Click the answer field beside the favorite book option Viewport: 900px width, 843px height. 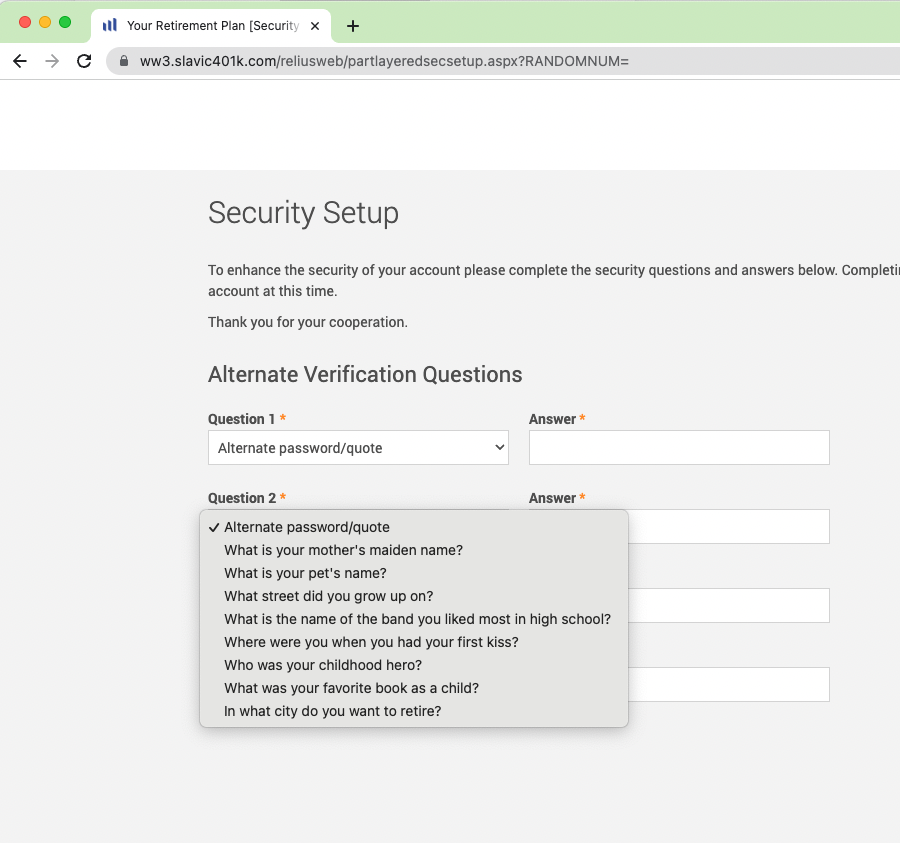pyautogui.click(x=729, y=684)
